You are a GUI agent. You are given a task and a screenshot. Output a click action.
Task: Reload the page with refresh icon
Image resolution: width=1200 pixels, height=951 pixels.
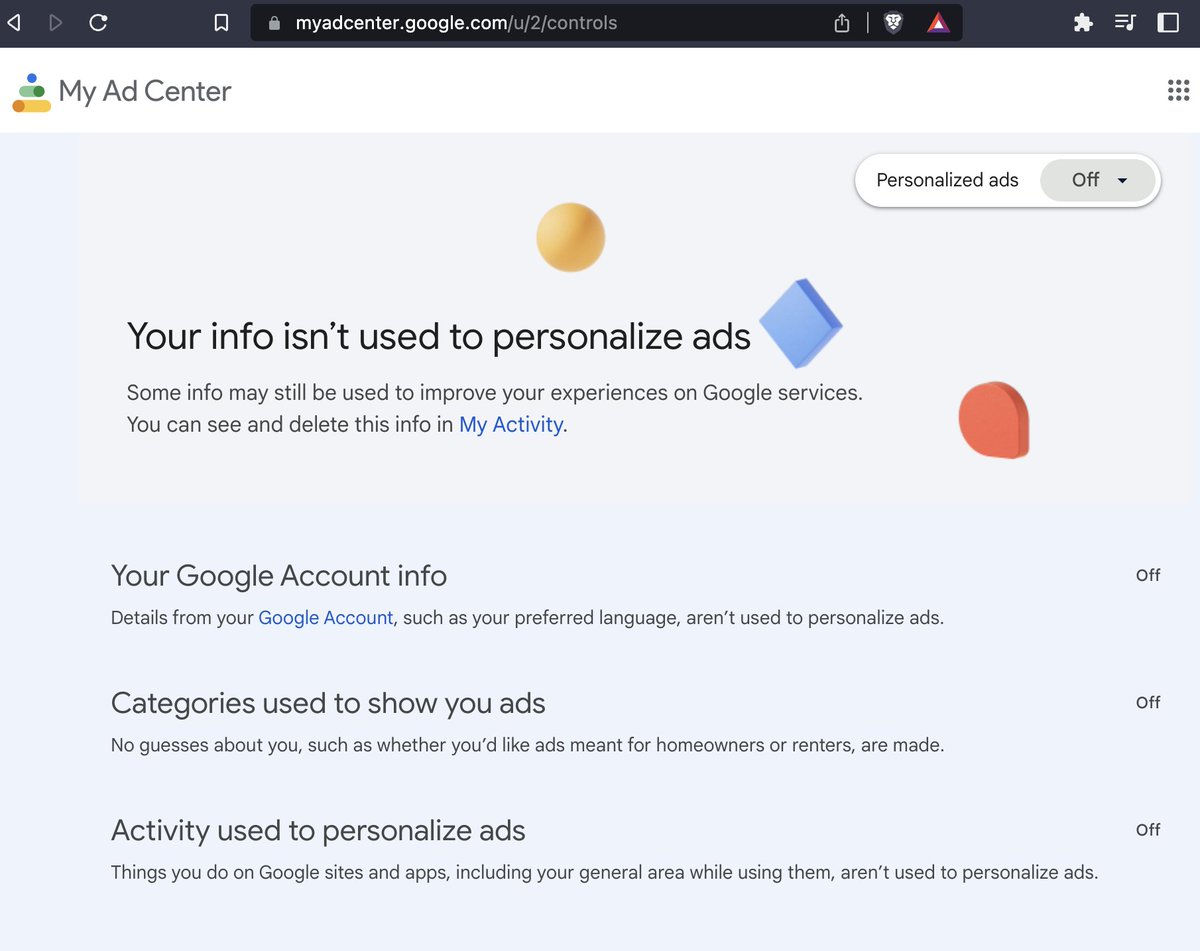98,22
